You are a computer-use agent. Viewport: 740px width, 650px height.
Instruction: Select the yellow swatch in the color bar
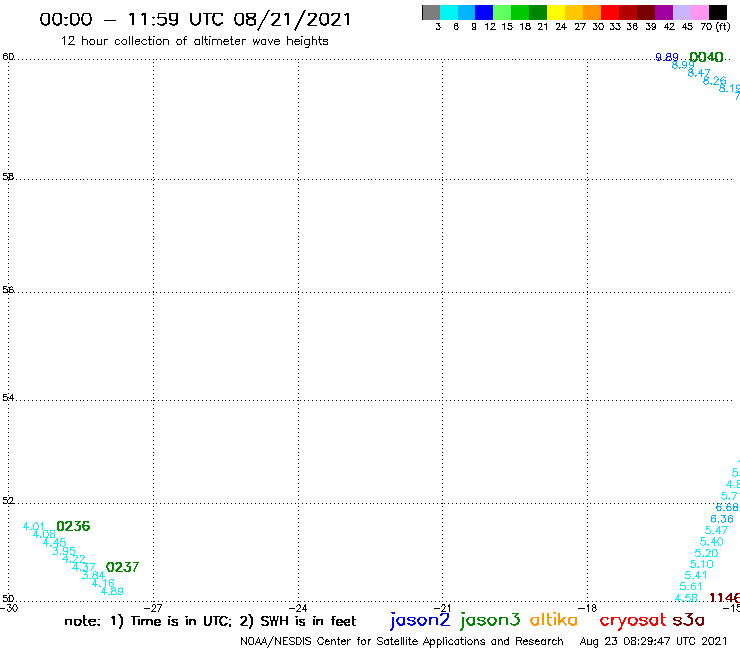[x=556, y=12]
